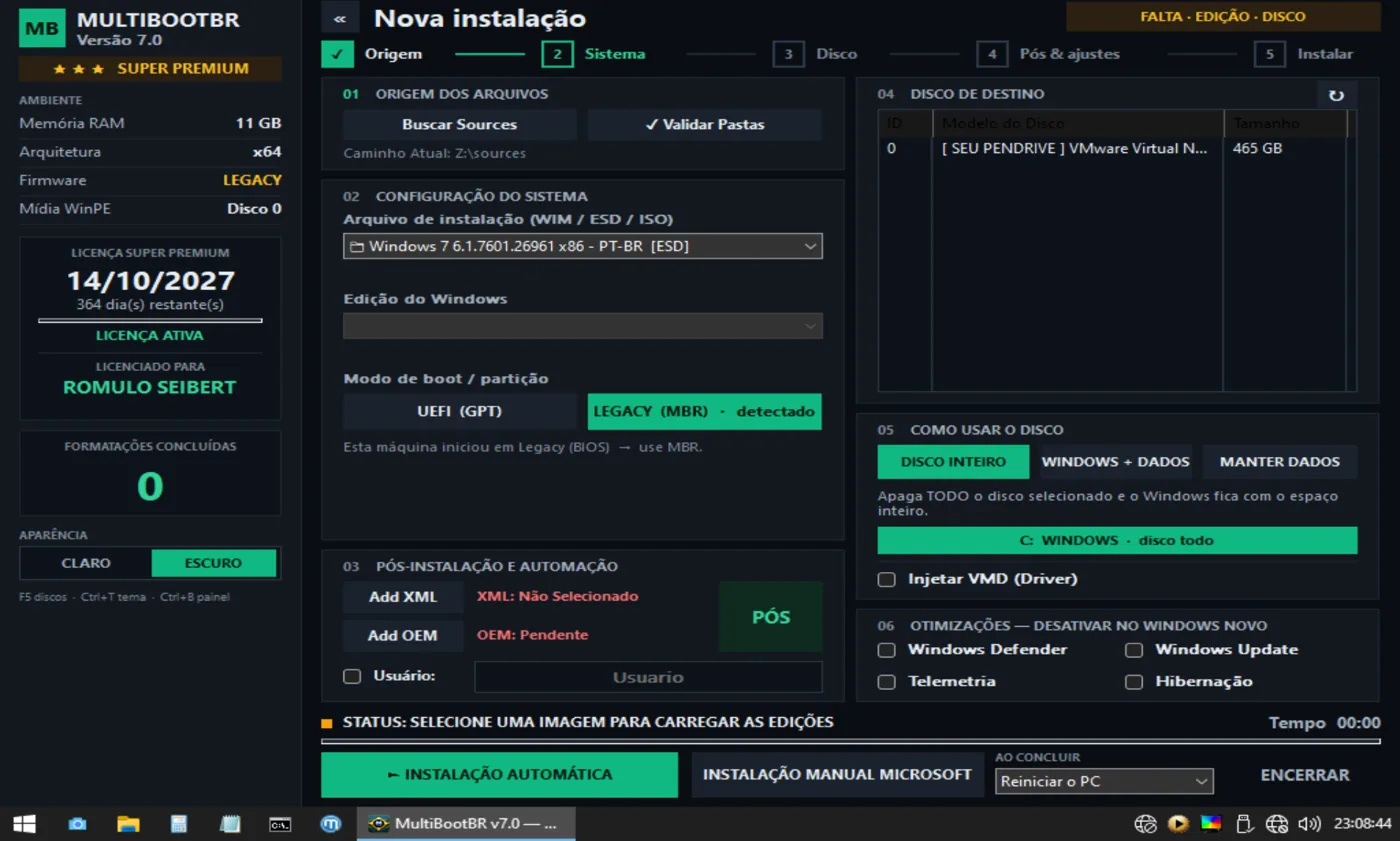Go to the Disco step
This screenshot has height=841, width=1400.
pos(815,54)
